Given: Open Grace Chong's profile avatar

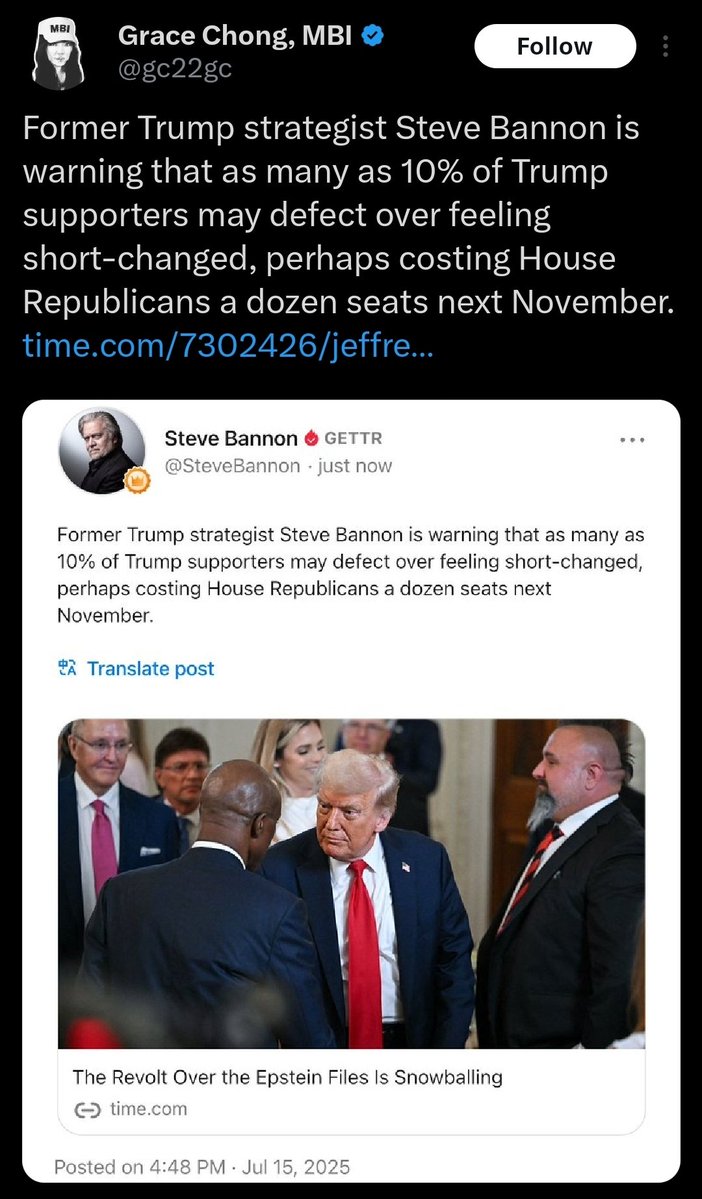Looking at the screenshot, I should (x=57, y=56).
